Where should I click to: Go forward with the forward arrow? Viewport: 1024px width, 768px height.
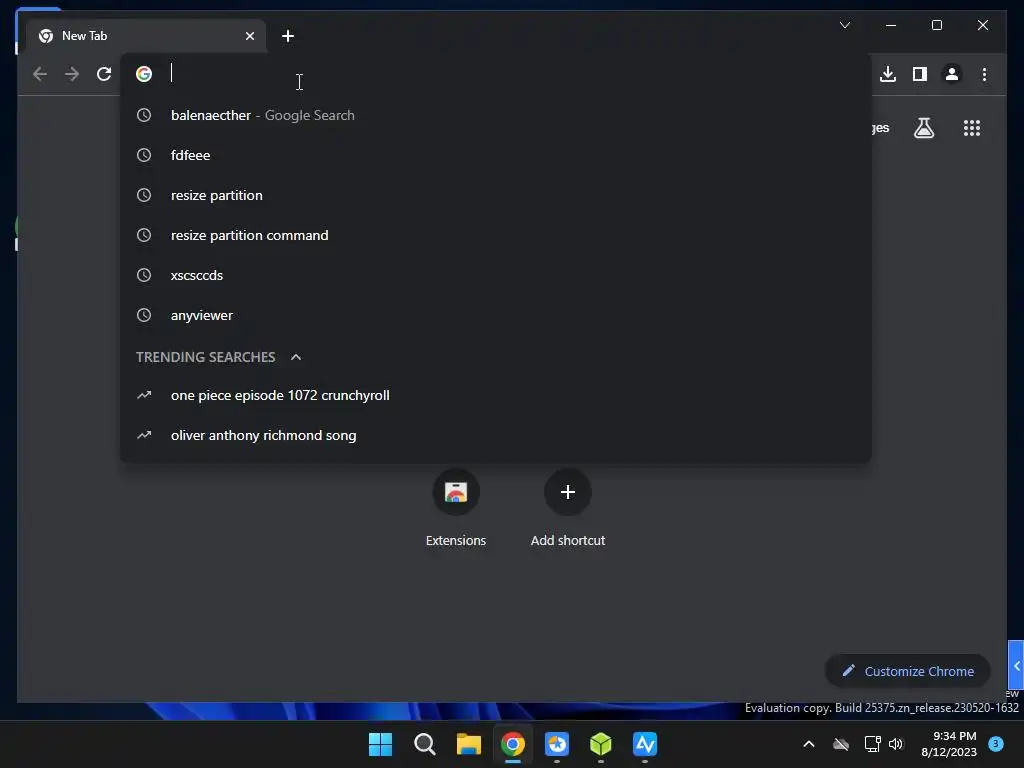[x=72, y=74]
